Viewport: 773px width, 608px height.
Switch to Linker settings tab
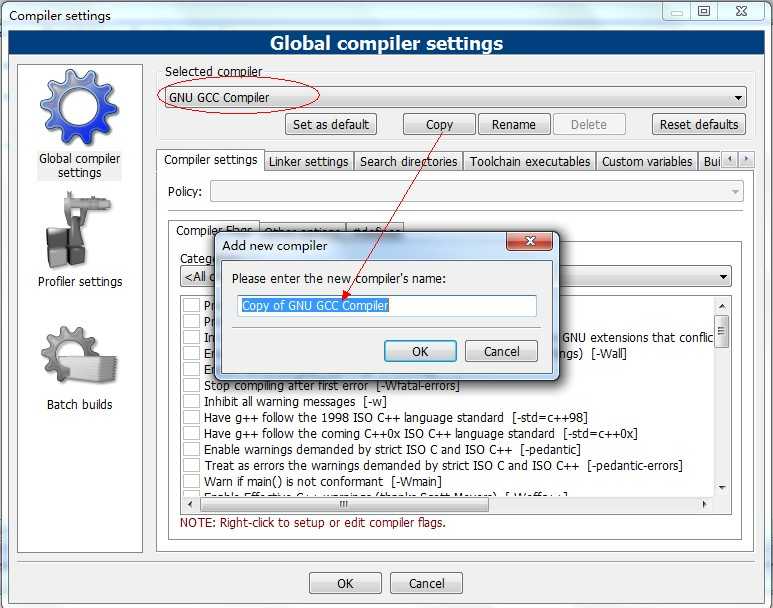(309, 161)
